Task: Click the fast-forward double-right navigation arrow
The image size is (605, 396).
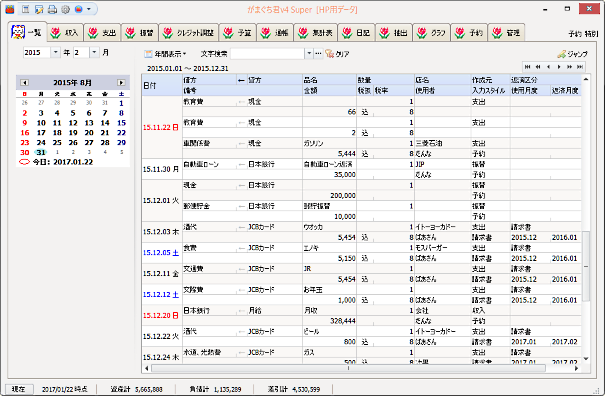Action: [x=570, y=67]
